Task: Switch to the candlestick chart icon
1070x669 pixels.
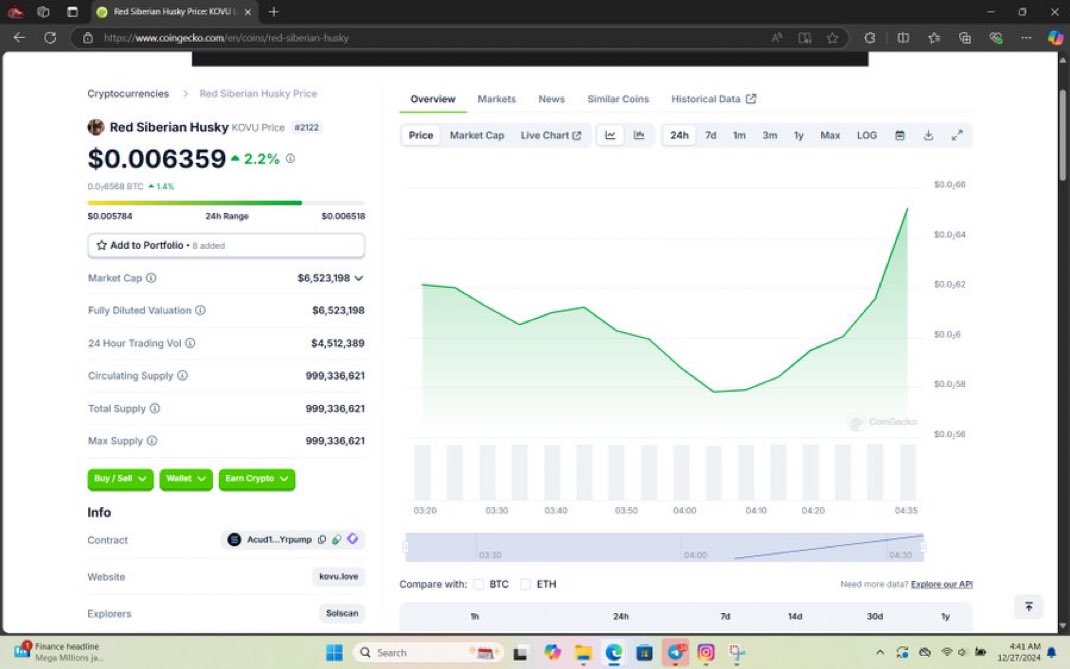Action: point(639,135)
